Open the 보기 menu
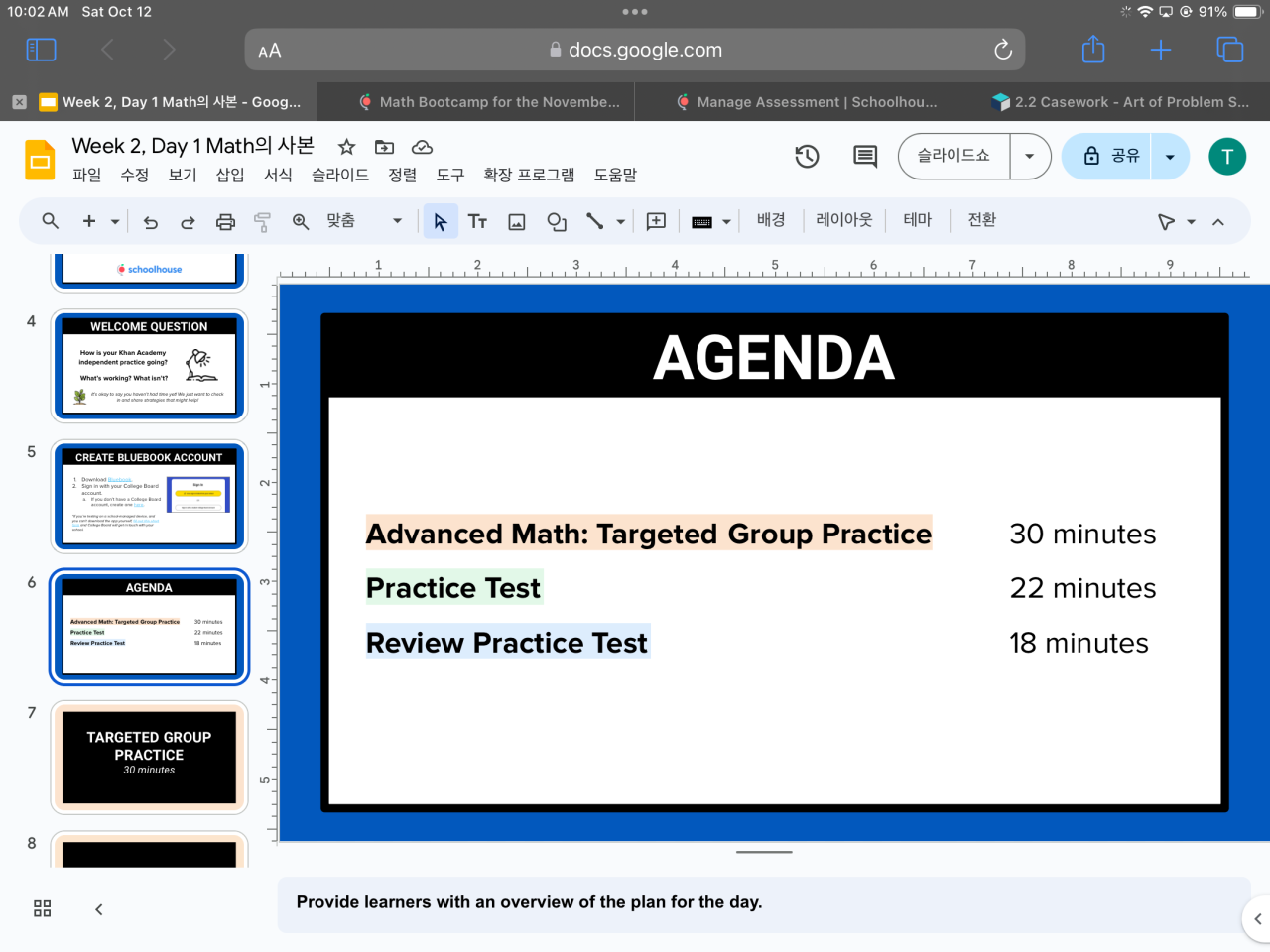The height and width of the screenshot is (952, 1270). pyautogui.click(x=183, y=175)
